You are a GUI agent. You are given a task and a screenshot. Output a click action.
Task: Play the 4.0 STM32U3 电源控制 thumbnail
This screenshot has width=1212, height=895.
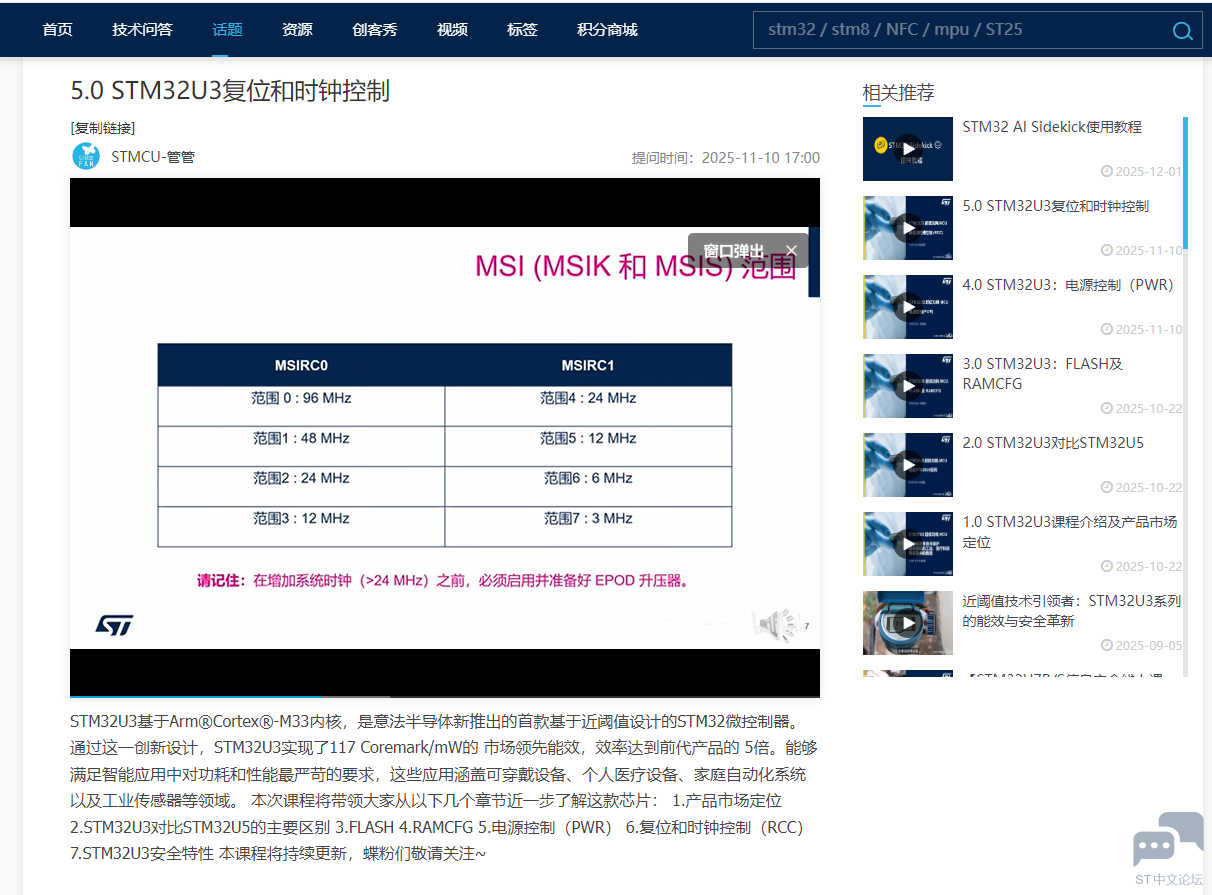click(908, 307)
